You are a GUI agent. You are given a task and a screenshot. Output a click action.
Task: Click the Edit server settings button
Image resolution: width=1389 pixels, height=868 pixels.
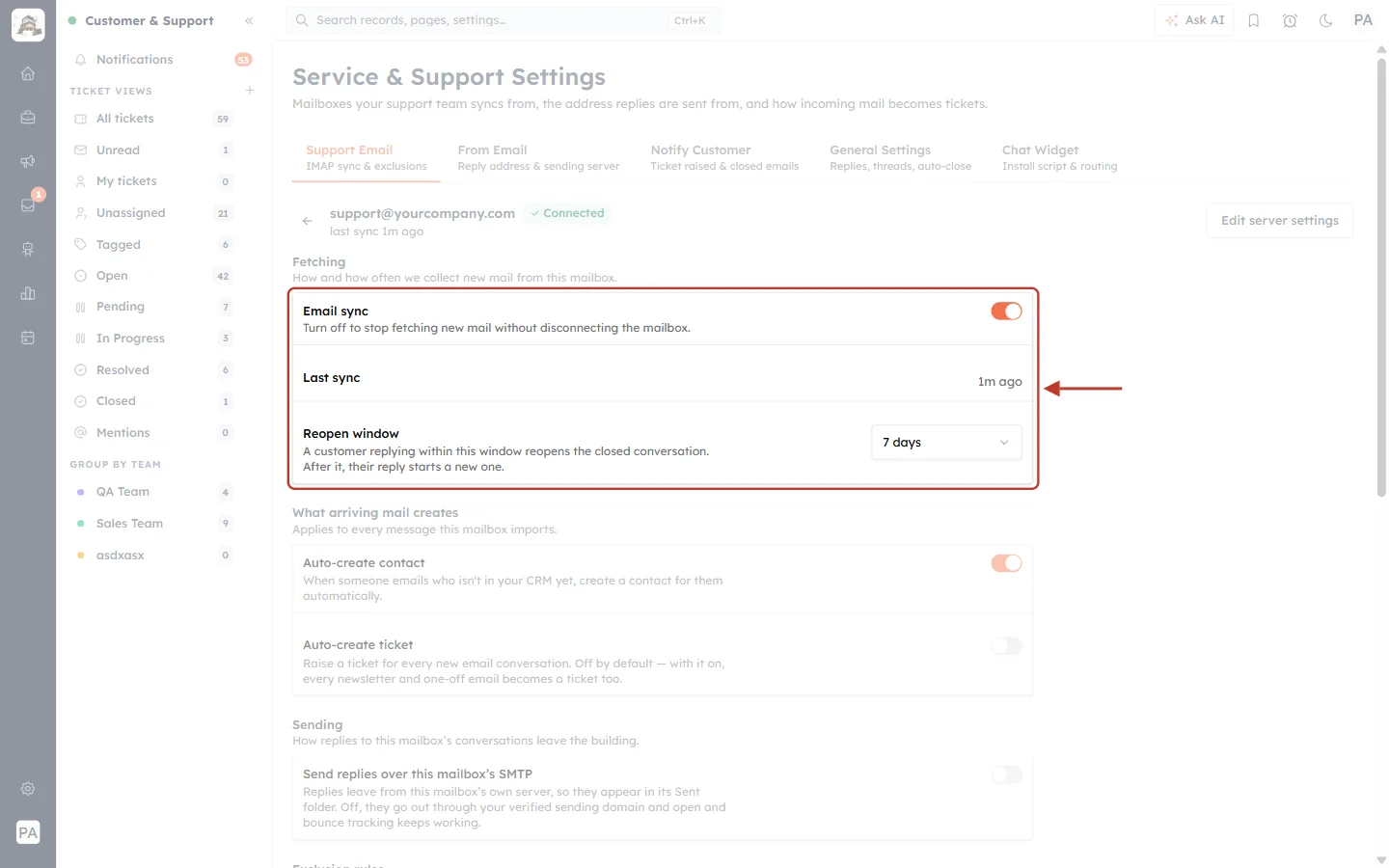click(1279, 221)
